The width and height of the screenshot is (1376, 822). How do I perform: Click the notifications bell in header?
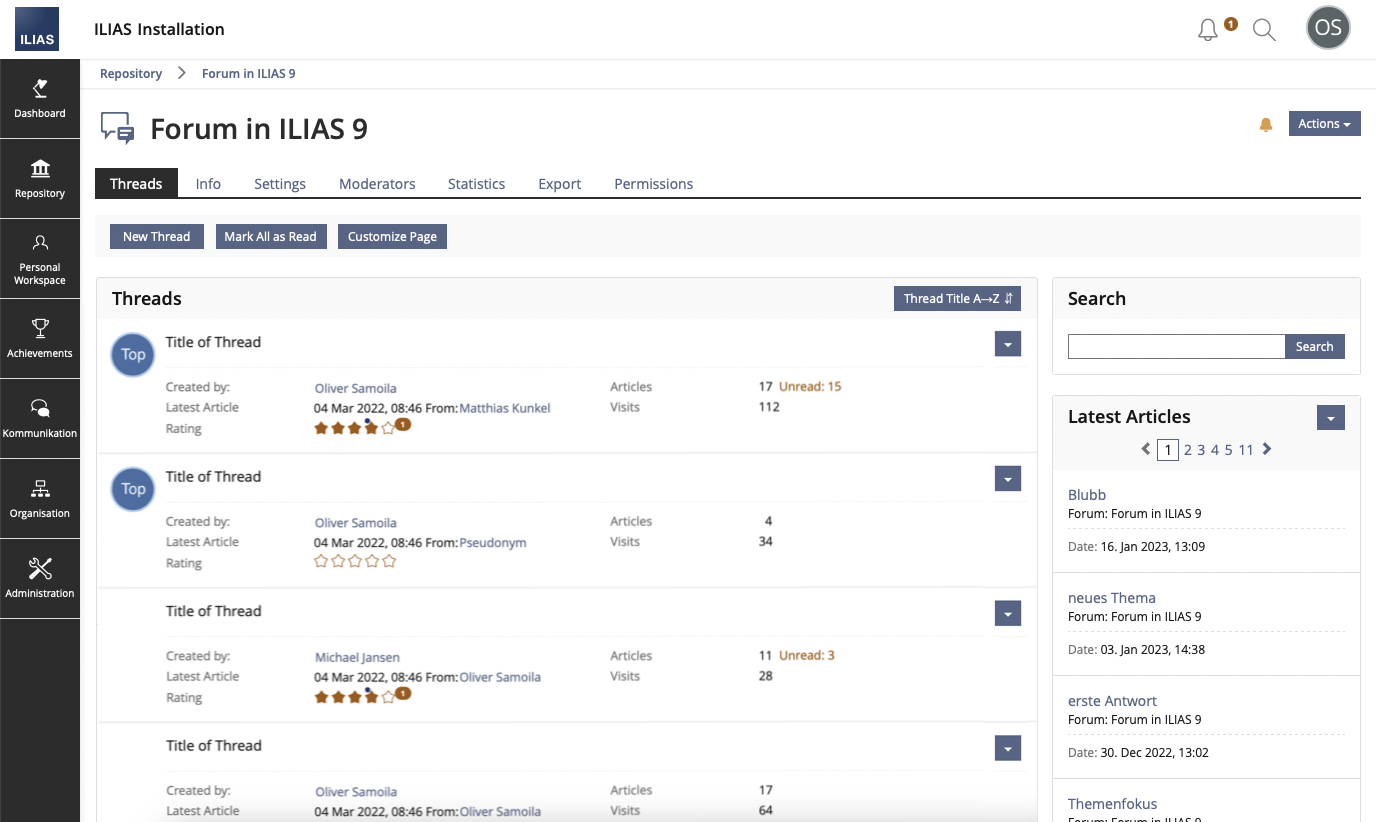coord(1208,30)
